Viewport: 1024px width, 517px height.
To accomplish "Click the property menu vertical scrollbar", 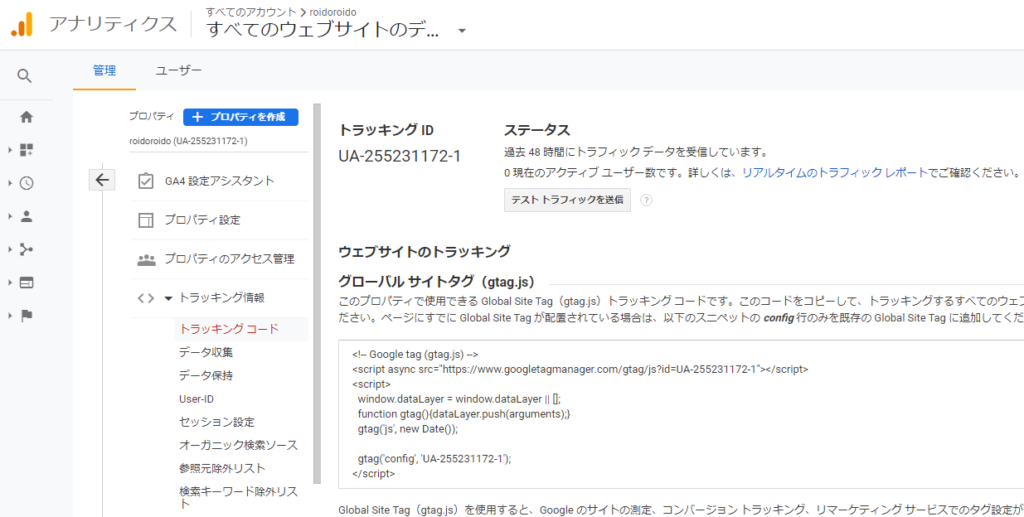I will (317, 294).
